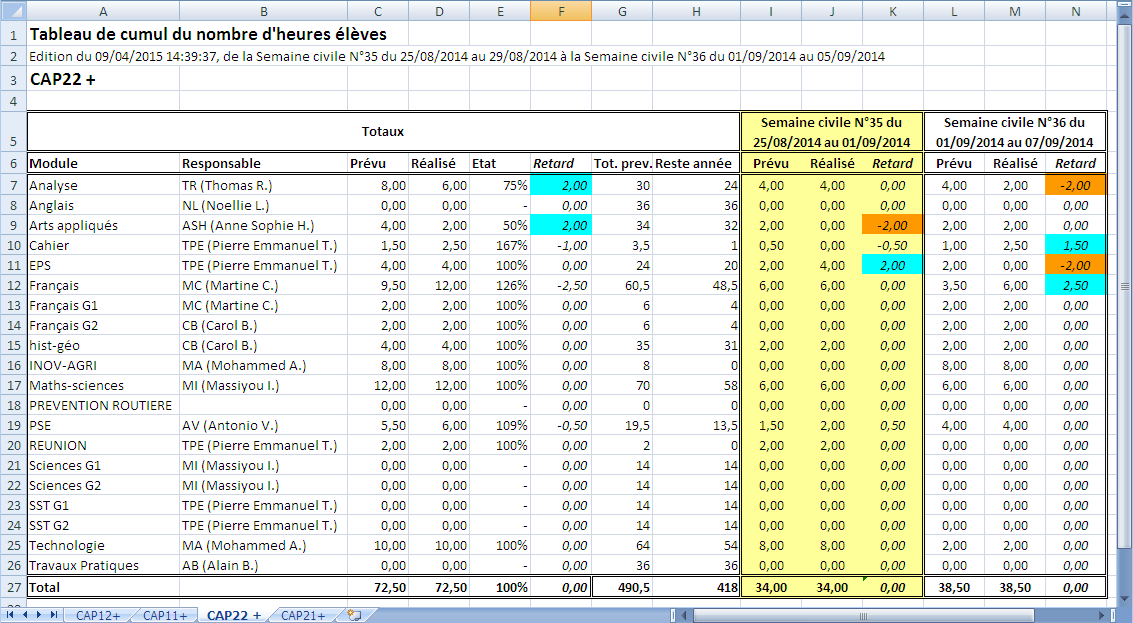Click the "ASH (Anne Sophie H.)" cell

click(264, 225)
